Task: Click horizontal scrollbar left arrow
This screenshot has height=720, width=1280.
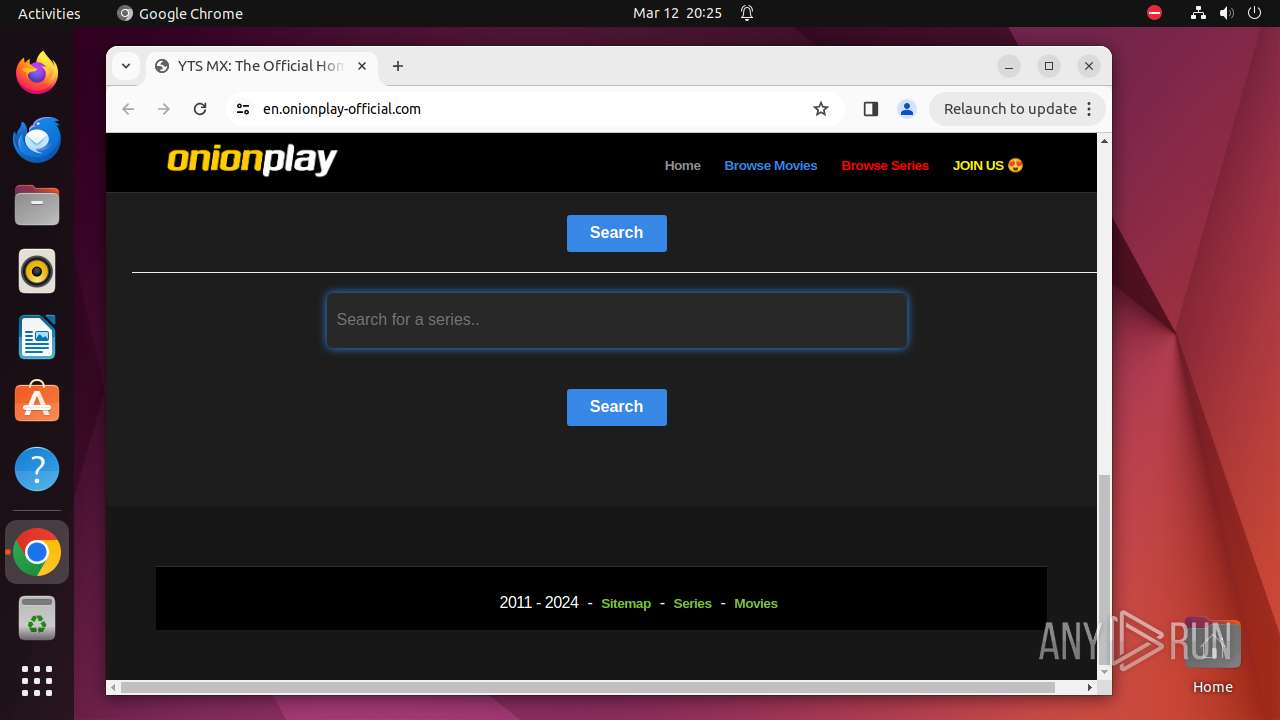Action: (114, 687)
